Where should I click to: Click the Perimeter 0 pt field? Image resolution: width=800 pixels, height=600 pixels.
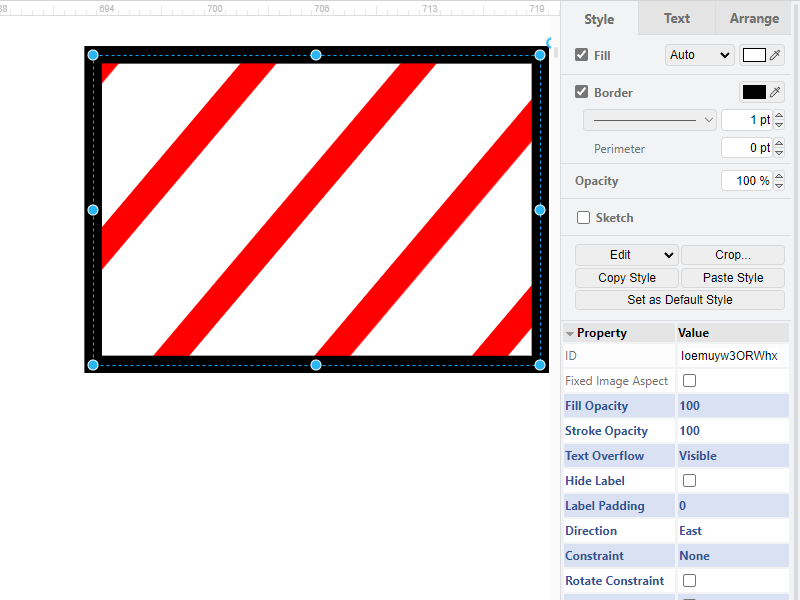click(x=746, y=148)
